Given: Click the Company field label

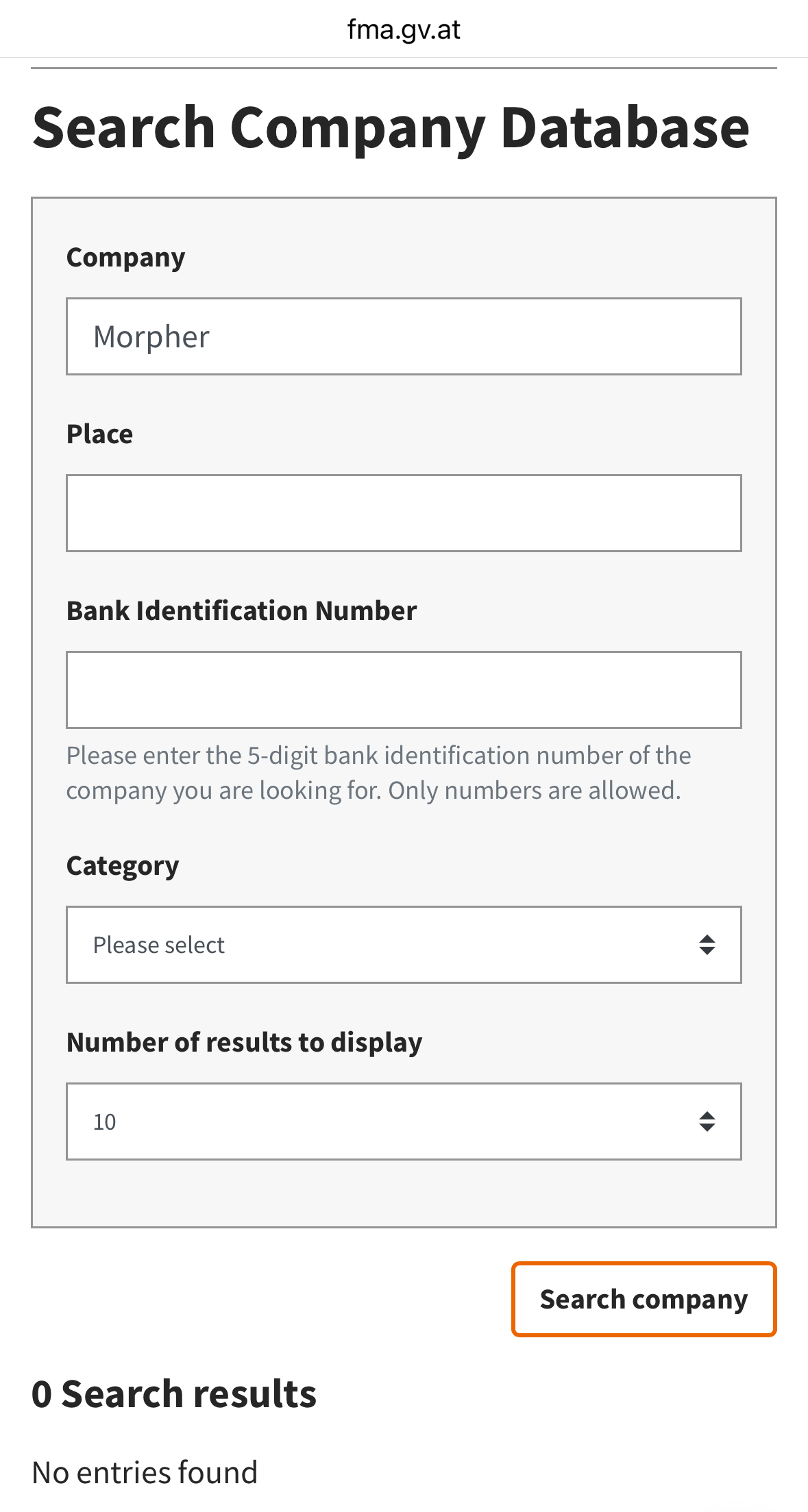Looking at the screenshot, I should click(125, 258).
